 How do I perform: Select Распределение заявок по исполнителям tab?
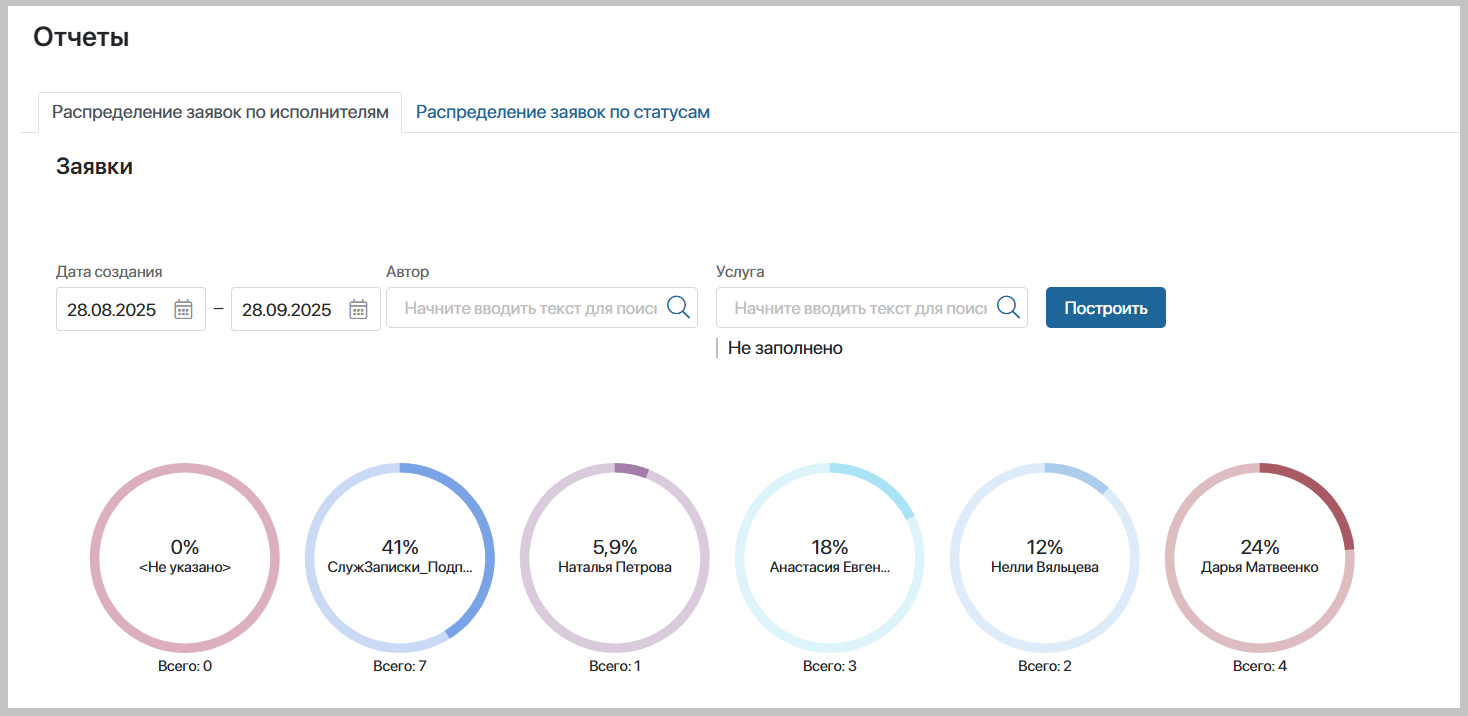[x=220, y=112]
